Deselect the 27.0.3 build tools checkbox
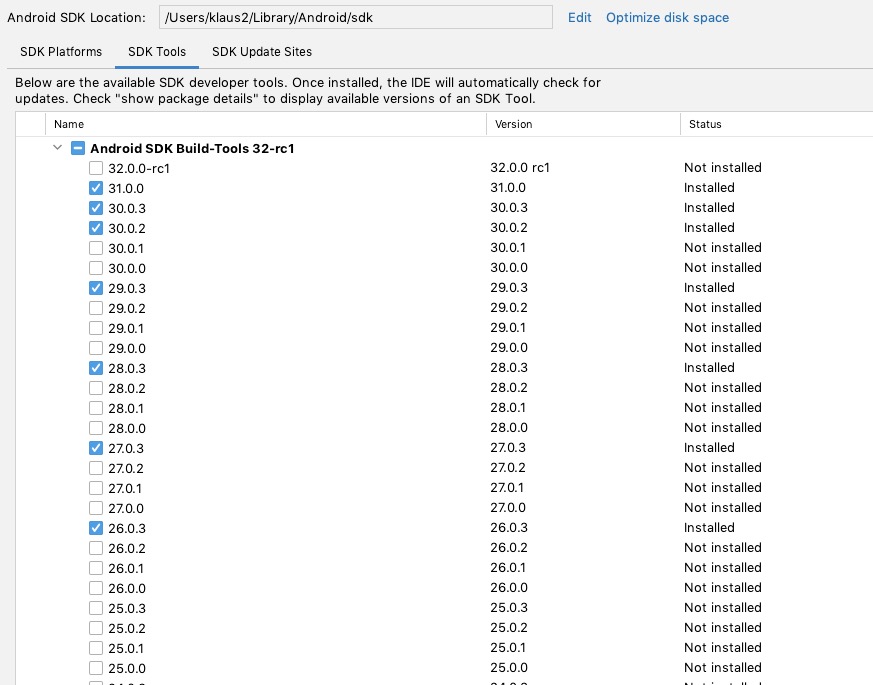The width and height of the screenshot is (873, 685). click(96, 448)
